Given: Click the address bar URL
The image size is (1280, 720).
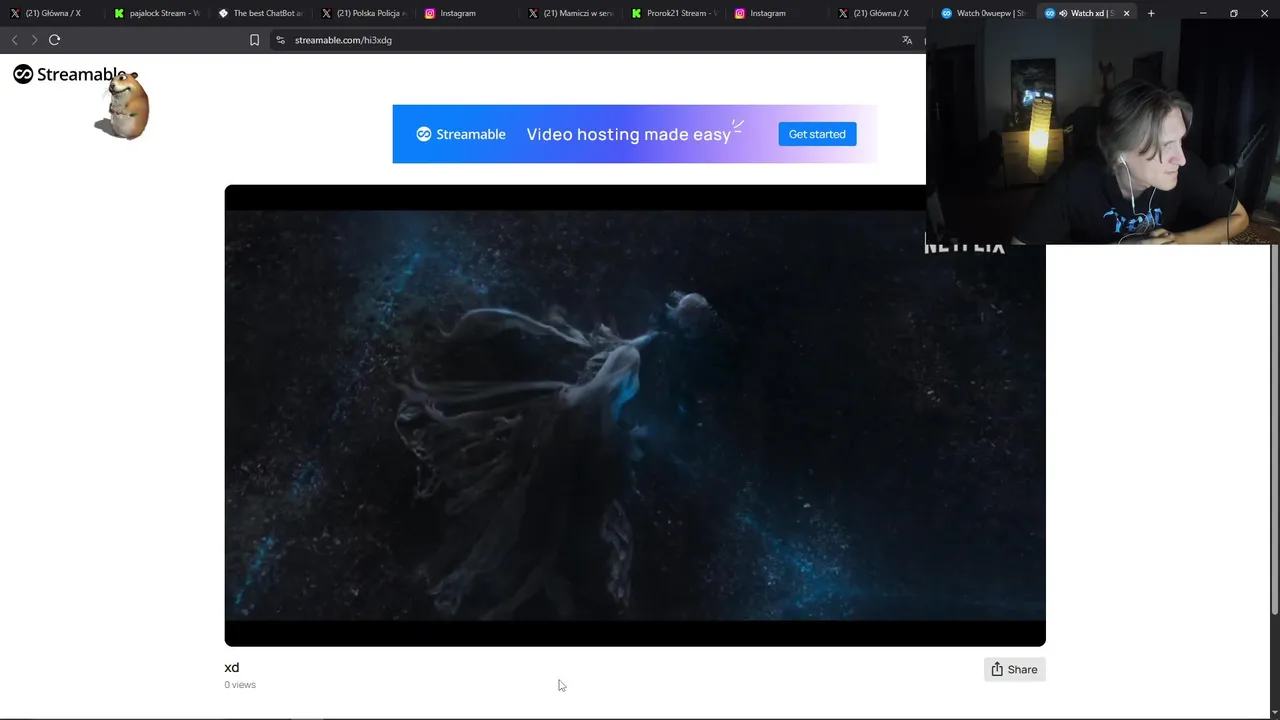Looking at the screenshot, I should [343, 40].
